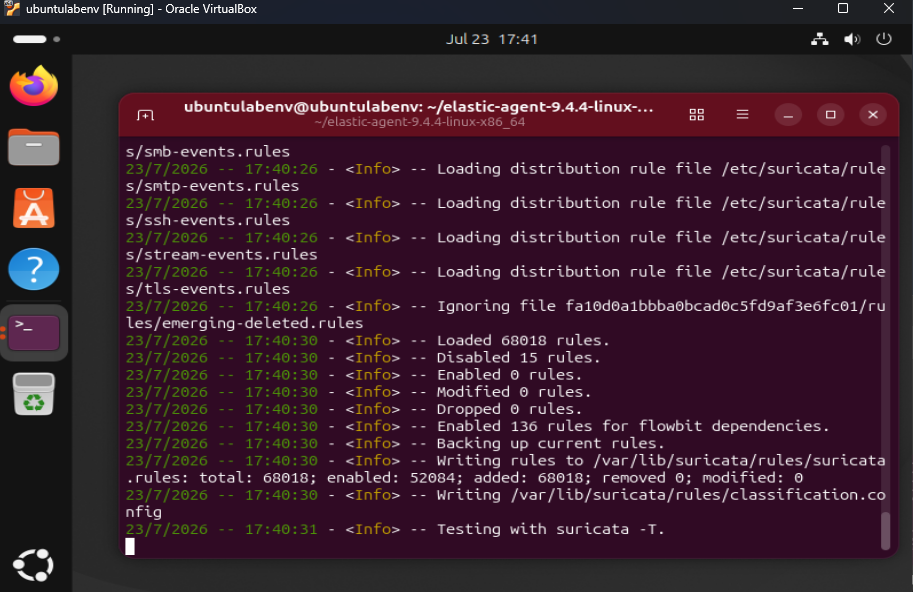
Task: Click the 'Disabled 15 rules.' line
Action: [x=518, y=357]
